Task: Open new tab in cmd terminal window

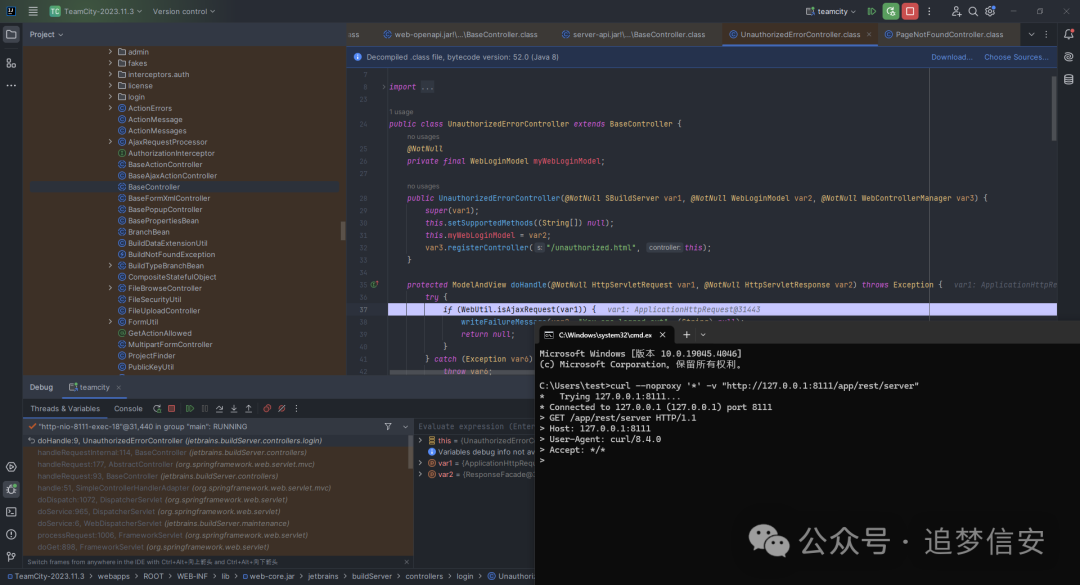Action: (x=686, y=335)
